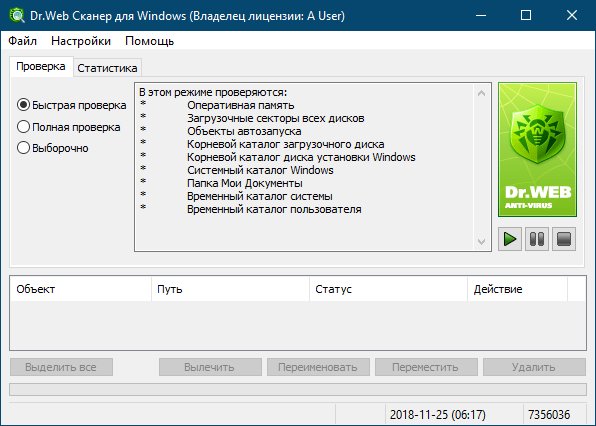Click the Удалить button

coord(534,367)
